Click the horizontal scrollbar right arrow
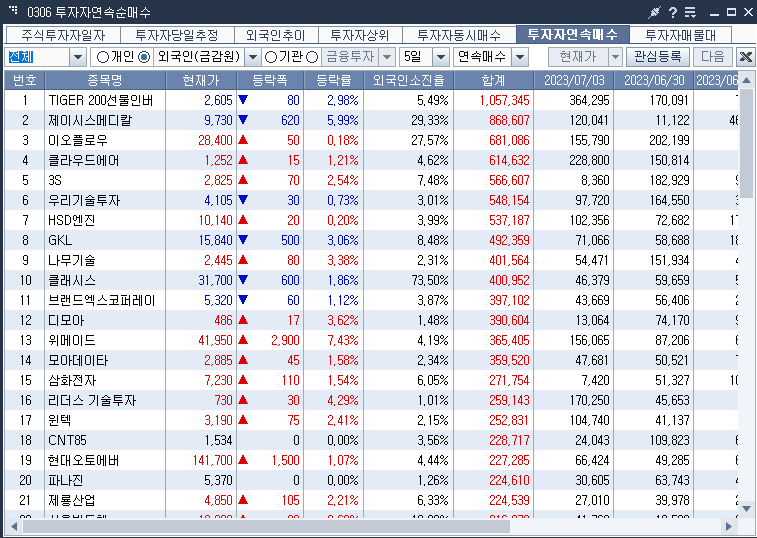The image size is (757, 538). (729, 526)
